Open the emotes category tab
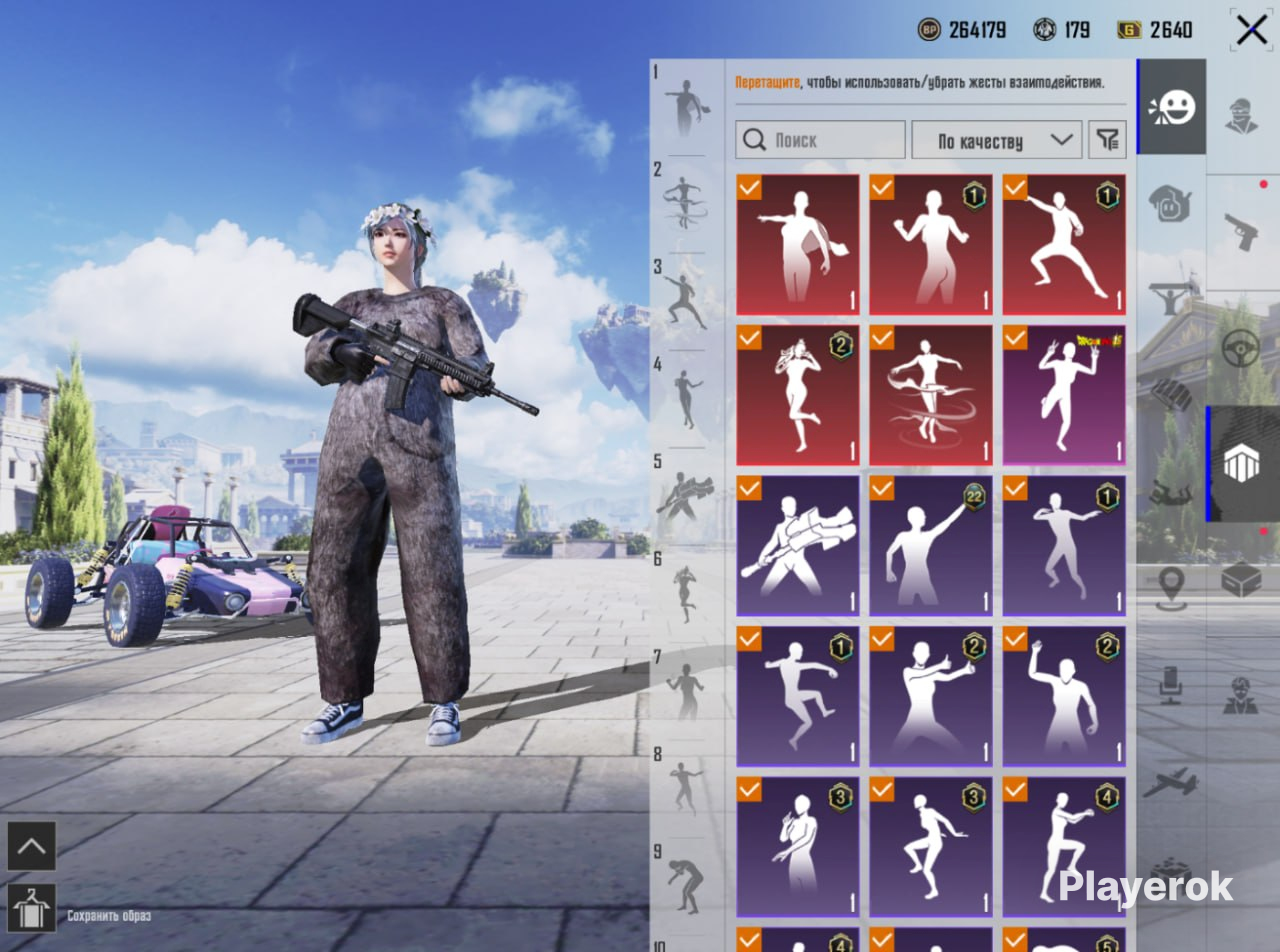 [1172, 106]
